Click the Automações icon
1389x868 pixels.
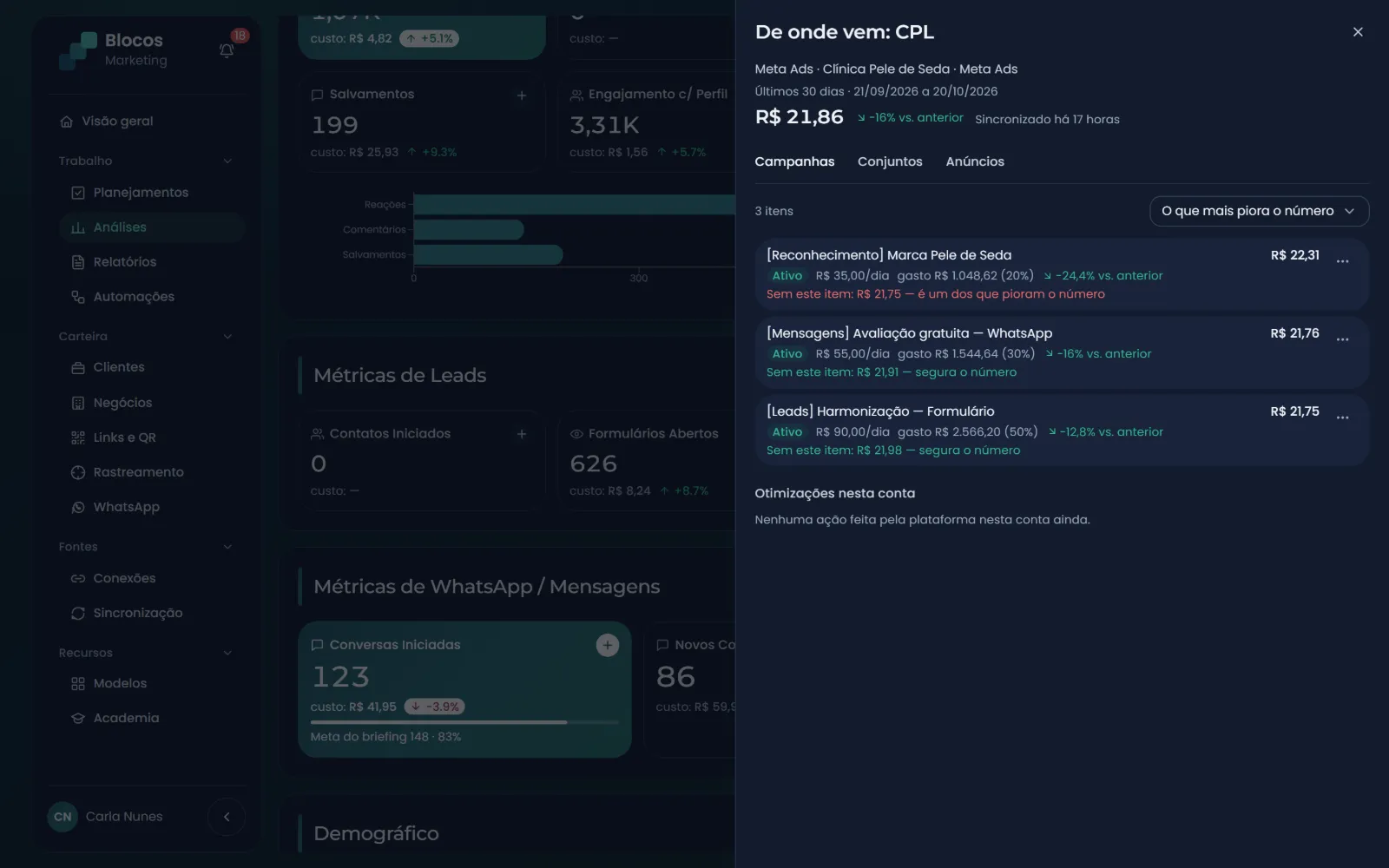pyautogui.click(x=78, y=297)
